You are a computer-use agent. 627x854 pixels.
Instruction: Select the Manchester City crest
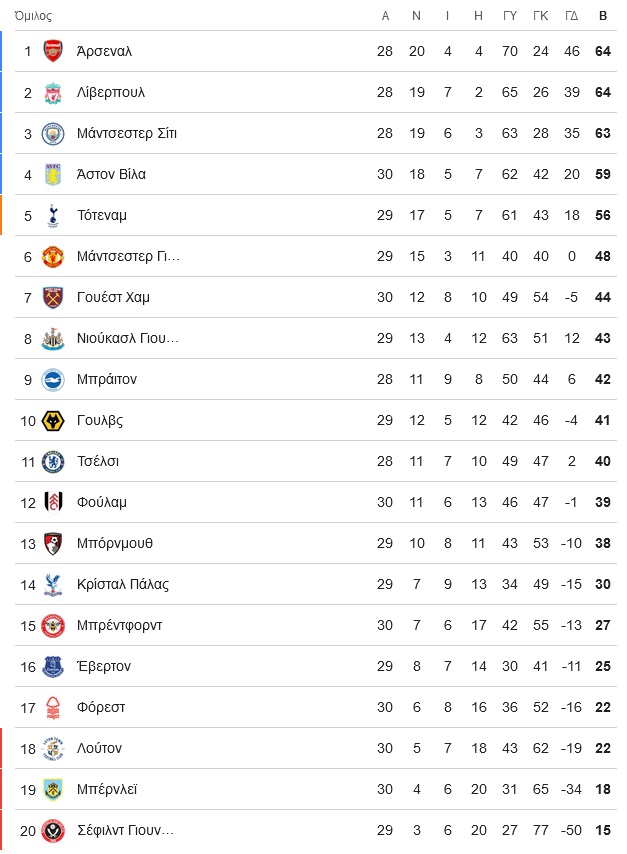[x=53, y=133]
